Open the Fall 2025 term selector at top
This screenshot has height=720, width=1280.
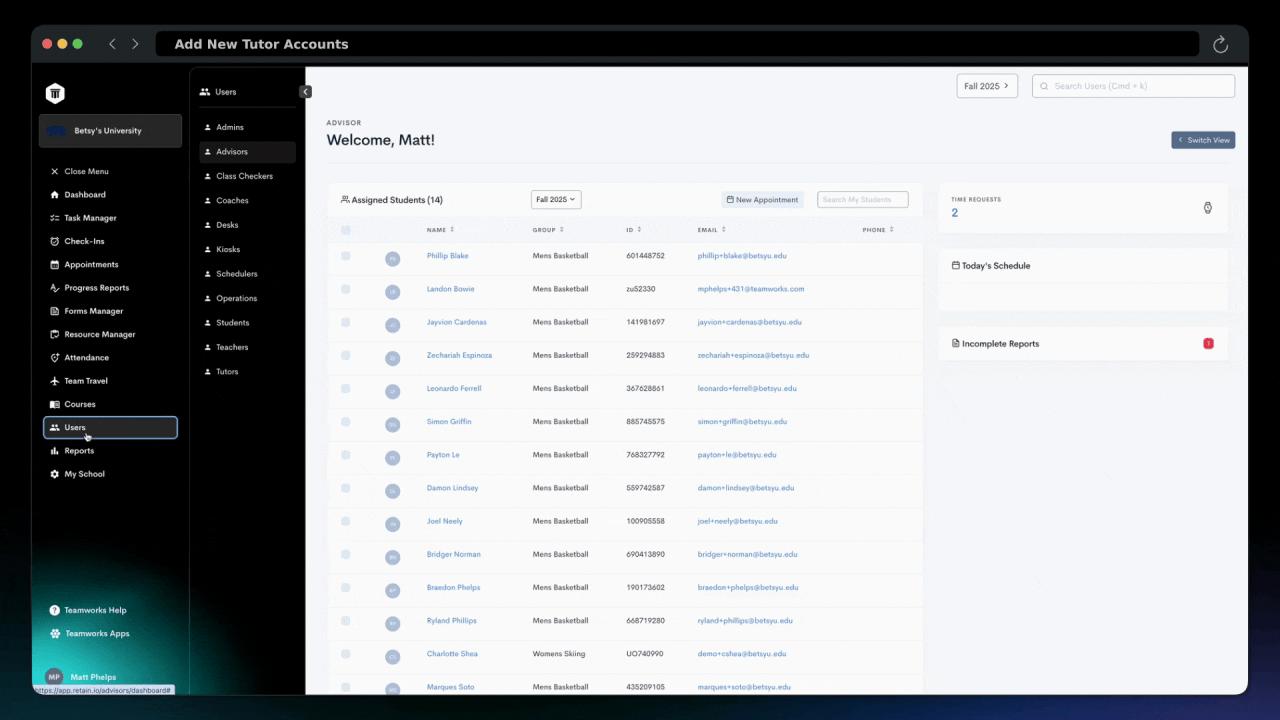point(986,86)
